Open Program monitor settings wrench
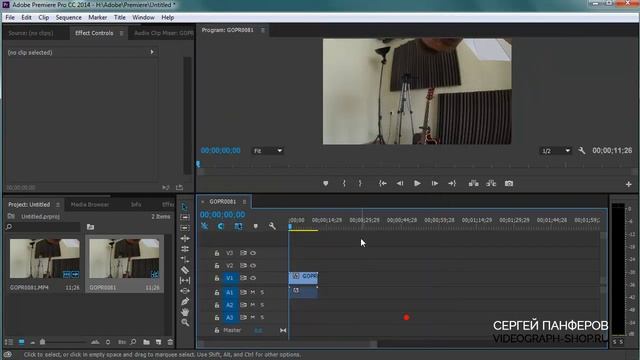Image resolution: width=640 pixels, height=360 pixels. pos(582,151)
